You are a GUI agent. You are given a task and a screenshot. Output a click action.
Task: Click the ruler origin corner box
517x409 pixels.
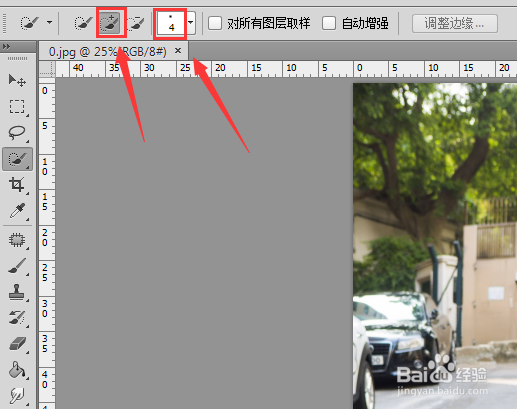[x=47, y=69]
